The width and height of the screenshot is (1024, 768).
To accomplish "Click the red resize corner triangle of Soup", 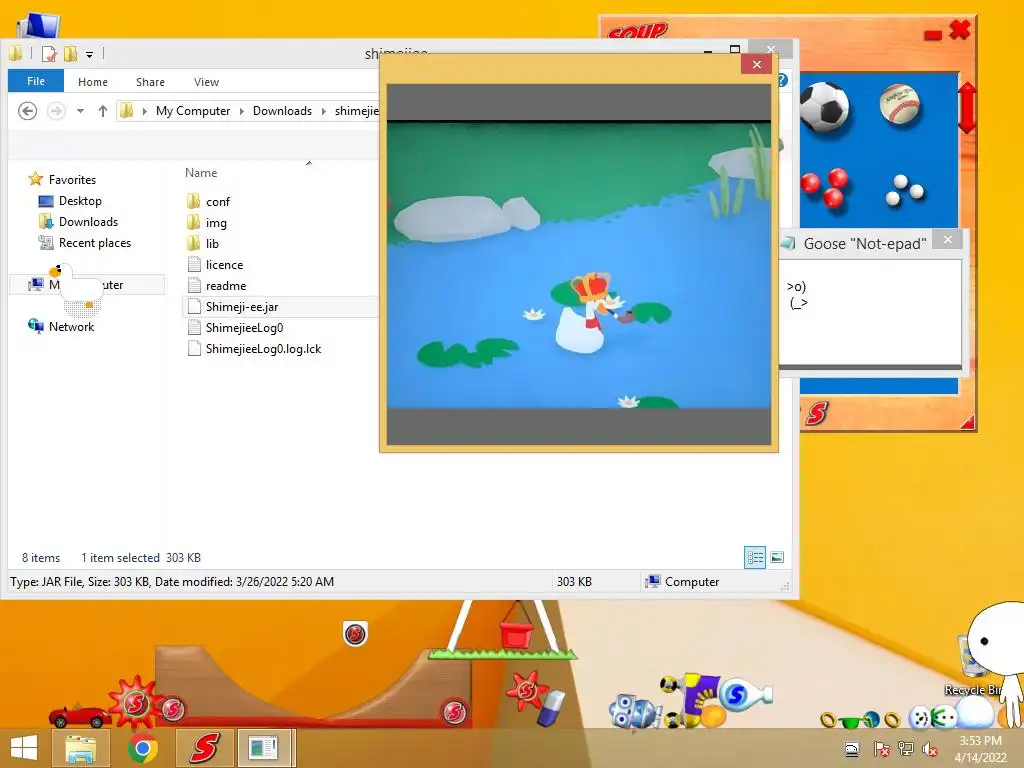I will 967,422.
